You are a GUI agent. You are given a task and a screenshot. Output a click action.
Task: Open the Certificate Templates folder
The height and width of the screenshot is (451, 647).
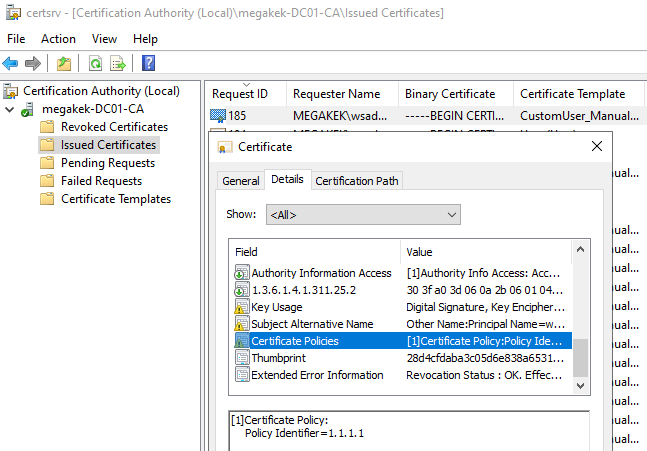(x=115, y=199)
